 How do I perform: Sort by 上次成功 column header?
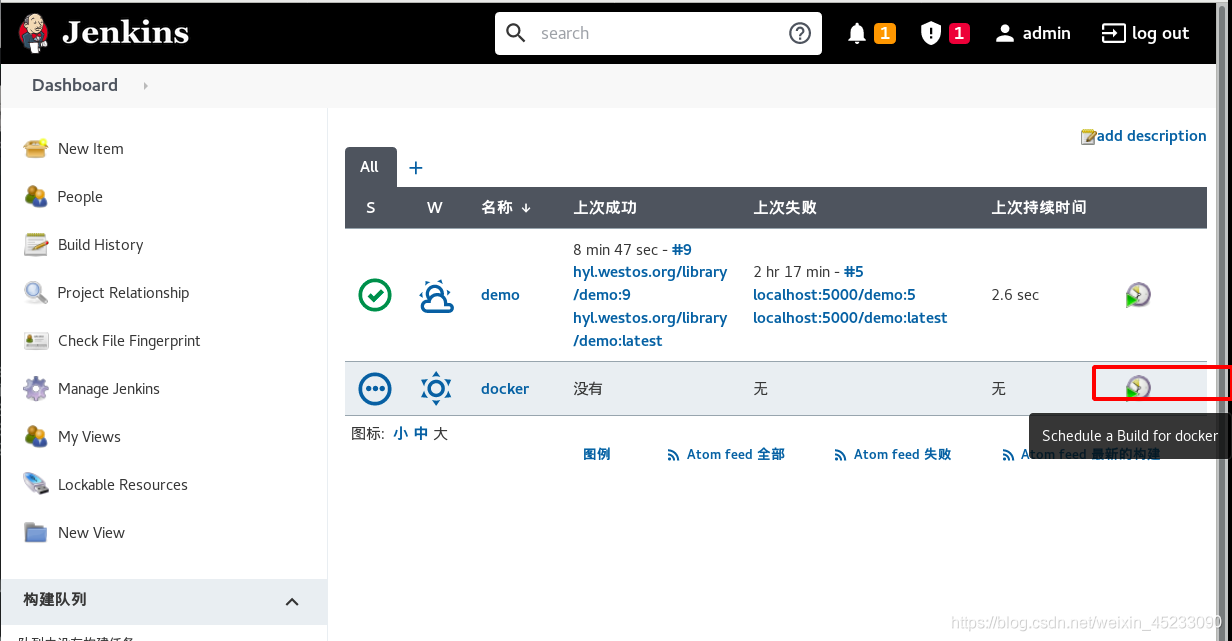[x=605, y=208]
